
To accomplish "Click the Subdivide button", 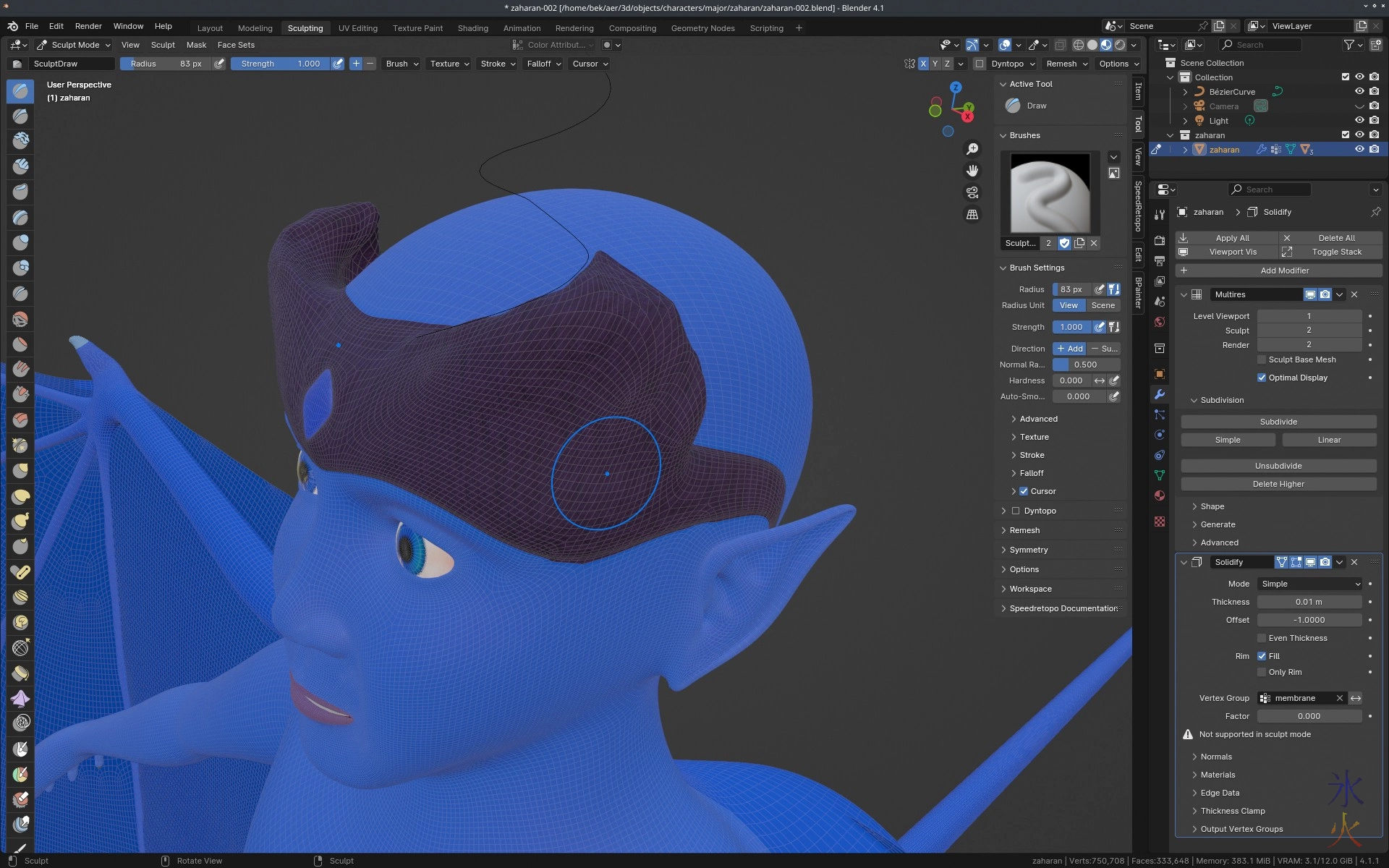I will 1278,422.
